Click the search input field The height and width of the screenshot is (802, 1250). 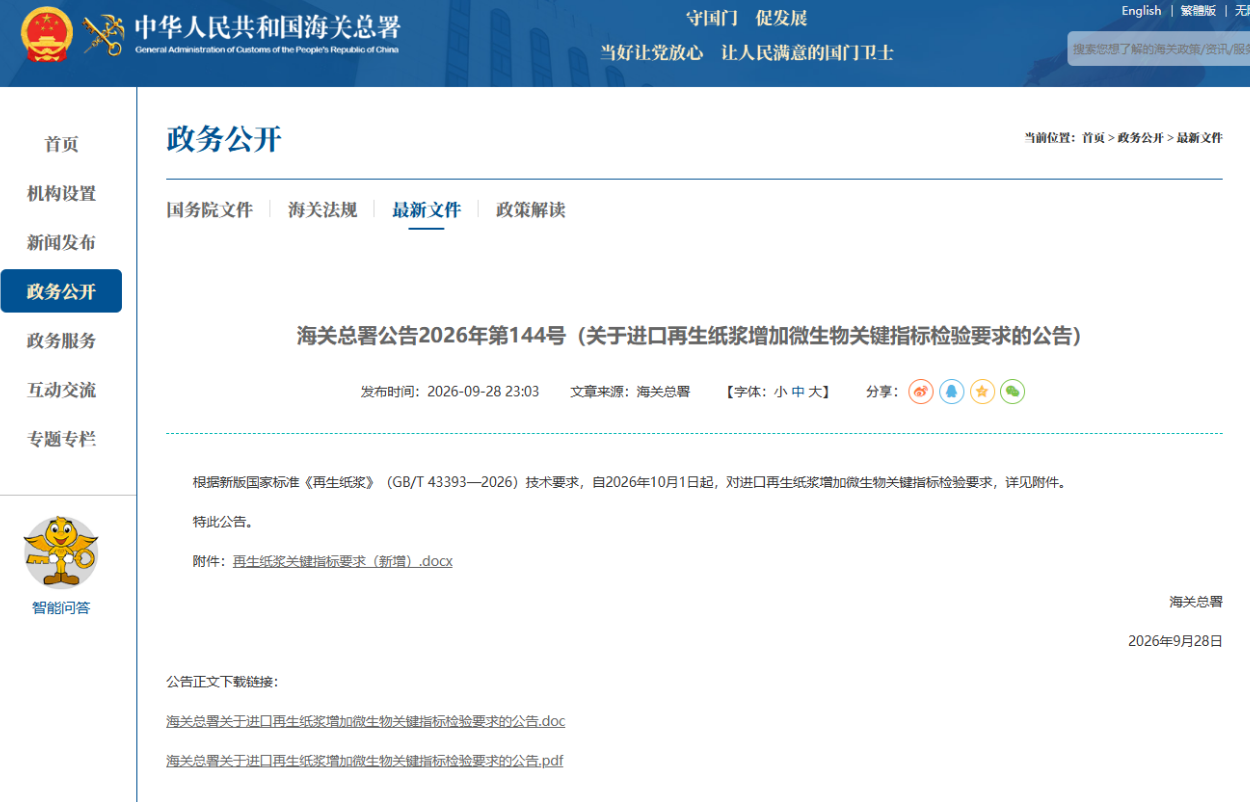pos(1159,48)
